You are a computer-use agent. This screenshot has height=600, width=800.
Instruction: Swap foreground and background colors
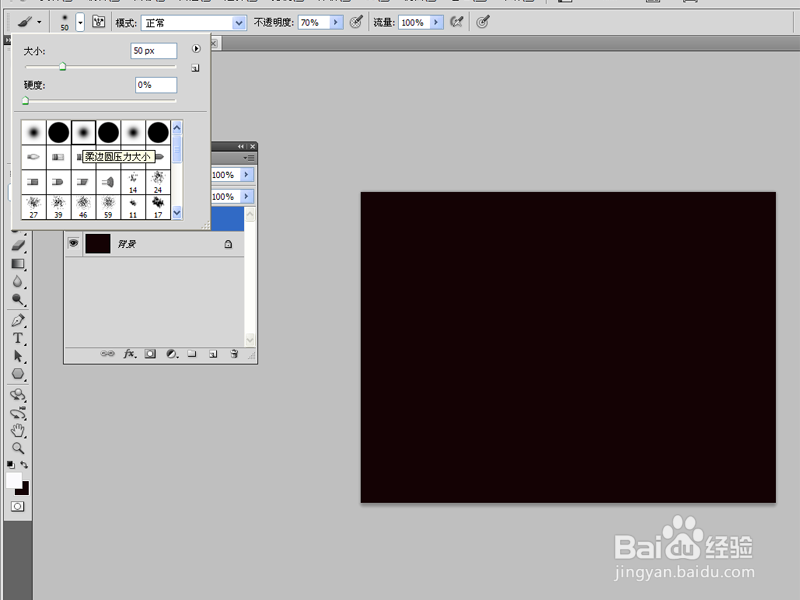pyautogui.click(x=24, y=465)
